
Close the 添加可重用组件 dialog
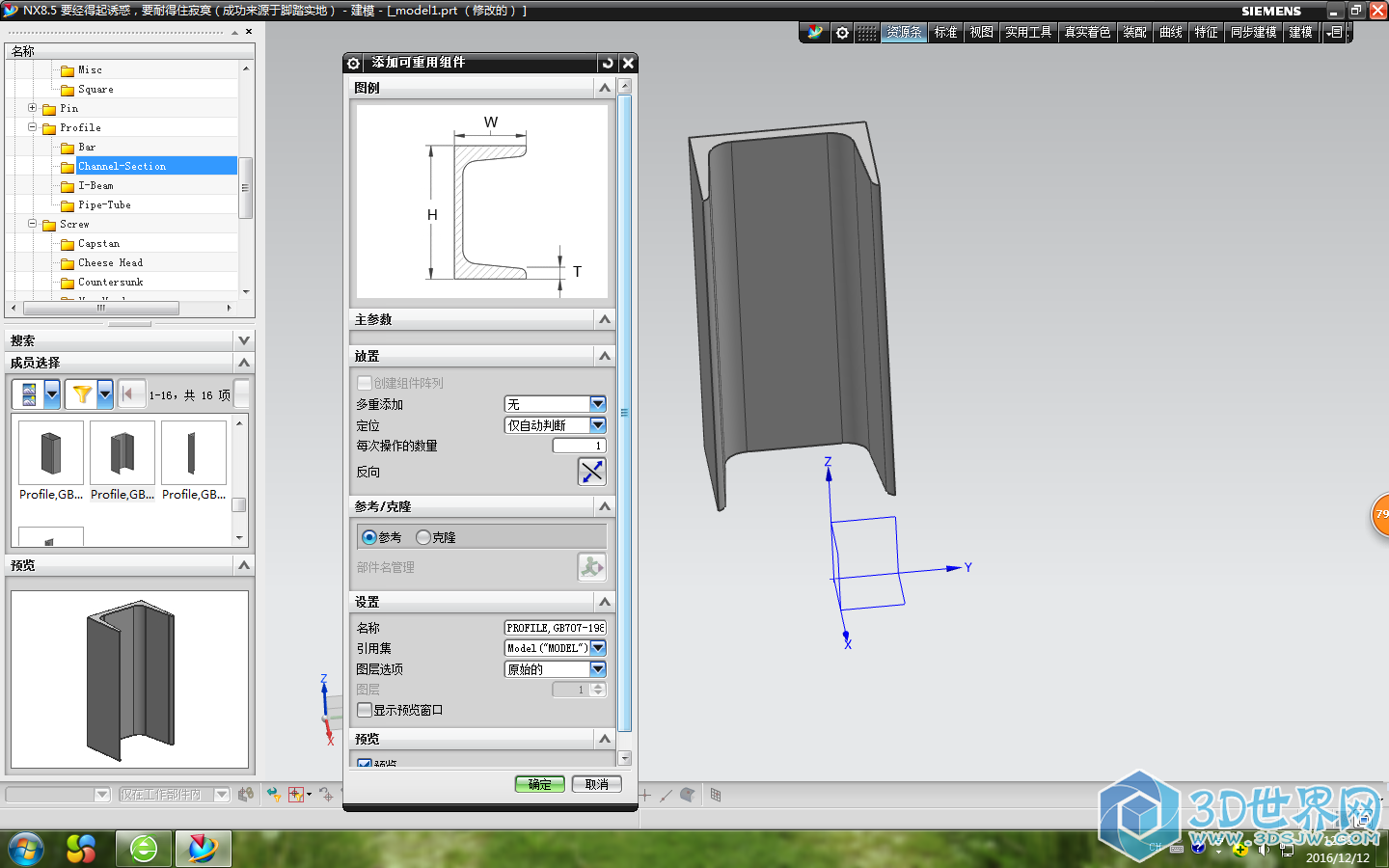pyautogui.click(x=628, y=63)
